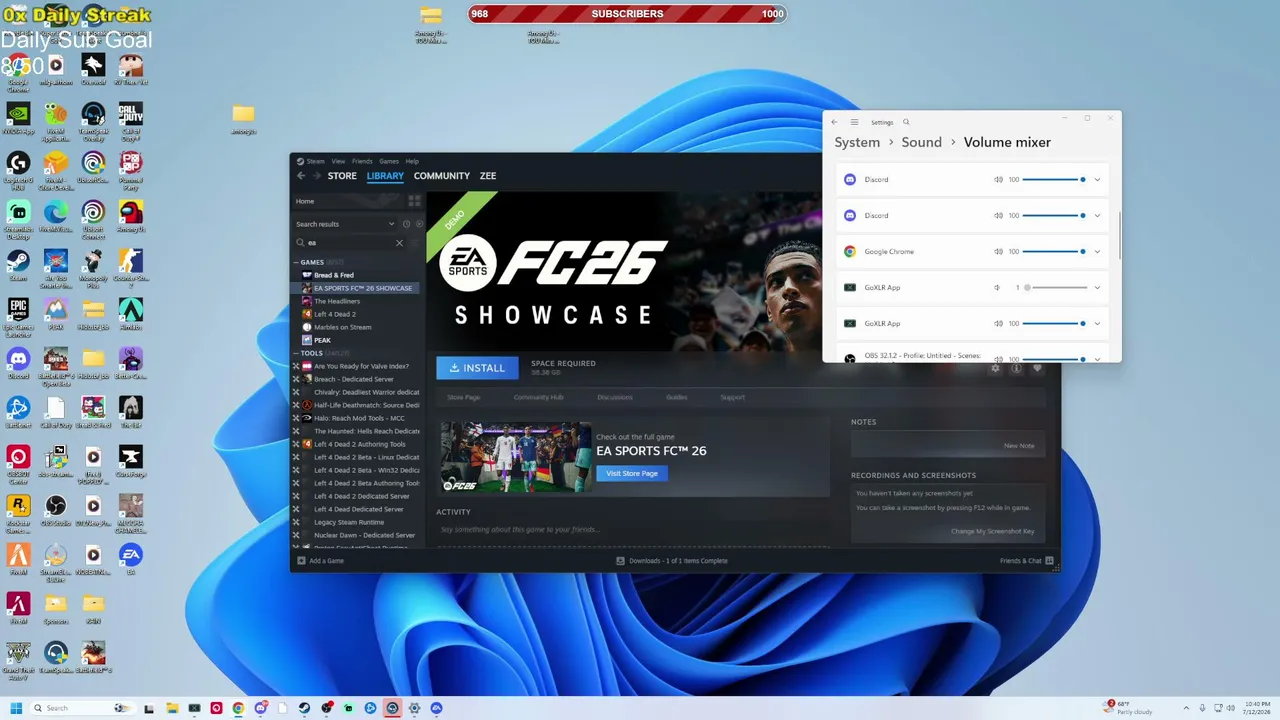Screen dimensions: 1280x720
Task: Select the Epic Games Launcher desktop icon
Action: pyautogui.click(x=18, y=314)
